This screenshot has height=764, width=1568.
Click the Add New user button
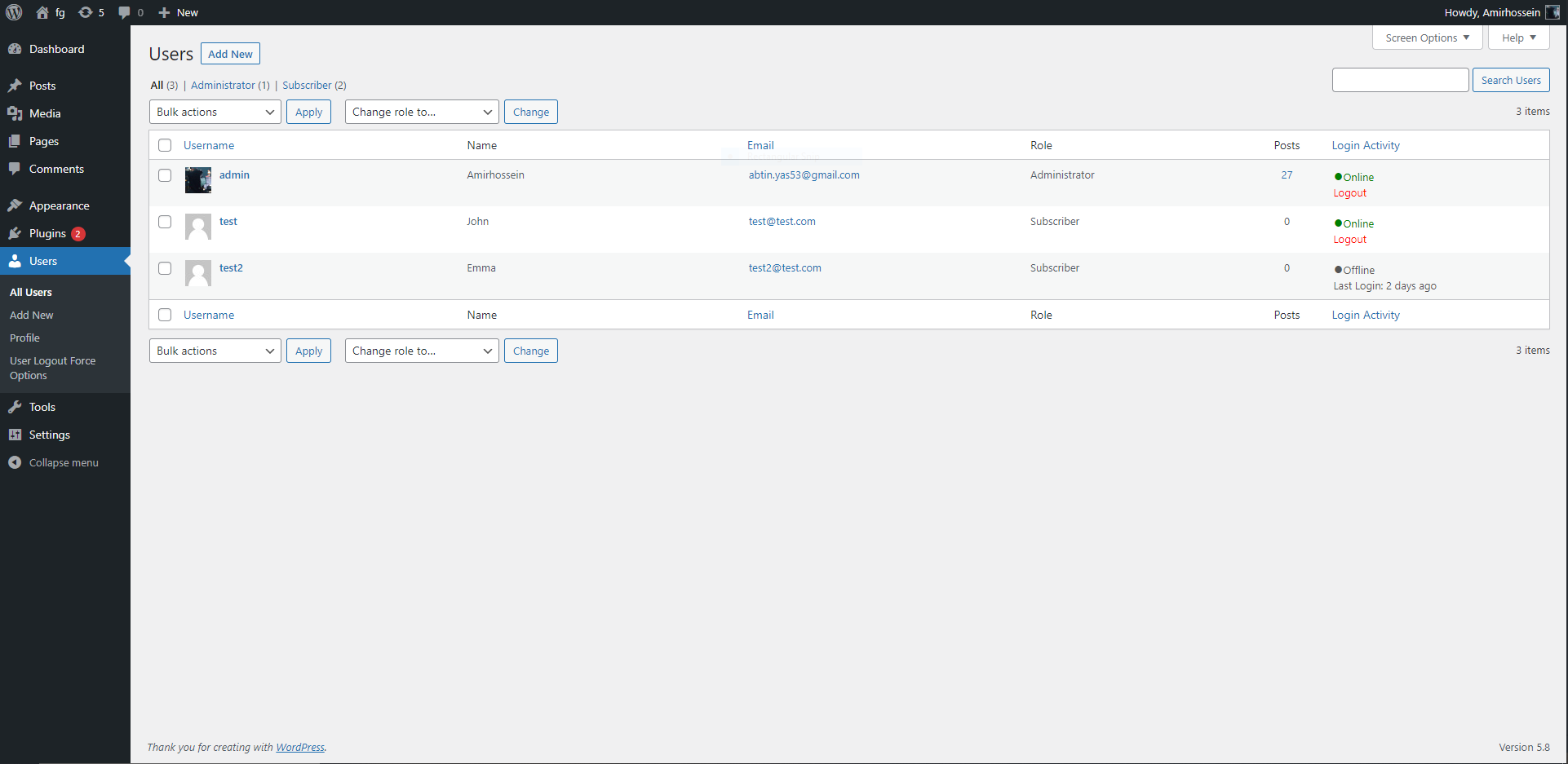point(230,53)
